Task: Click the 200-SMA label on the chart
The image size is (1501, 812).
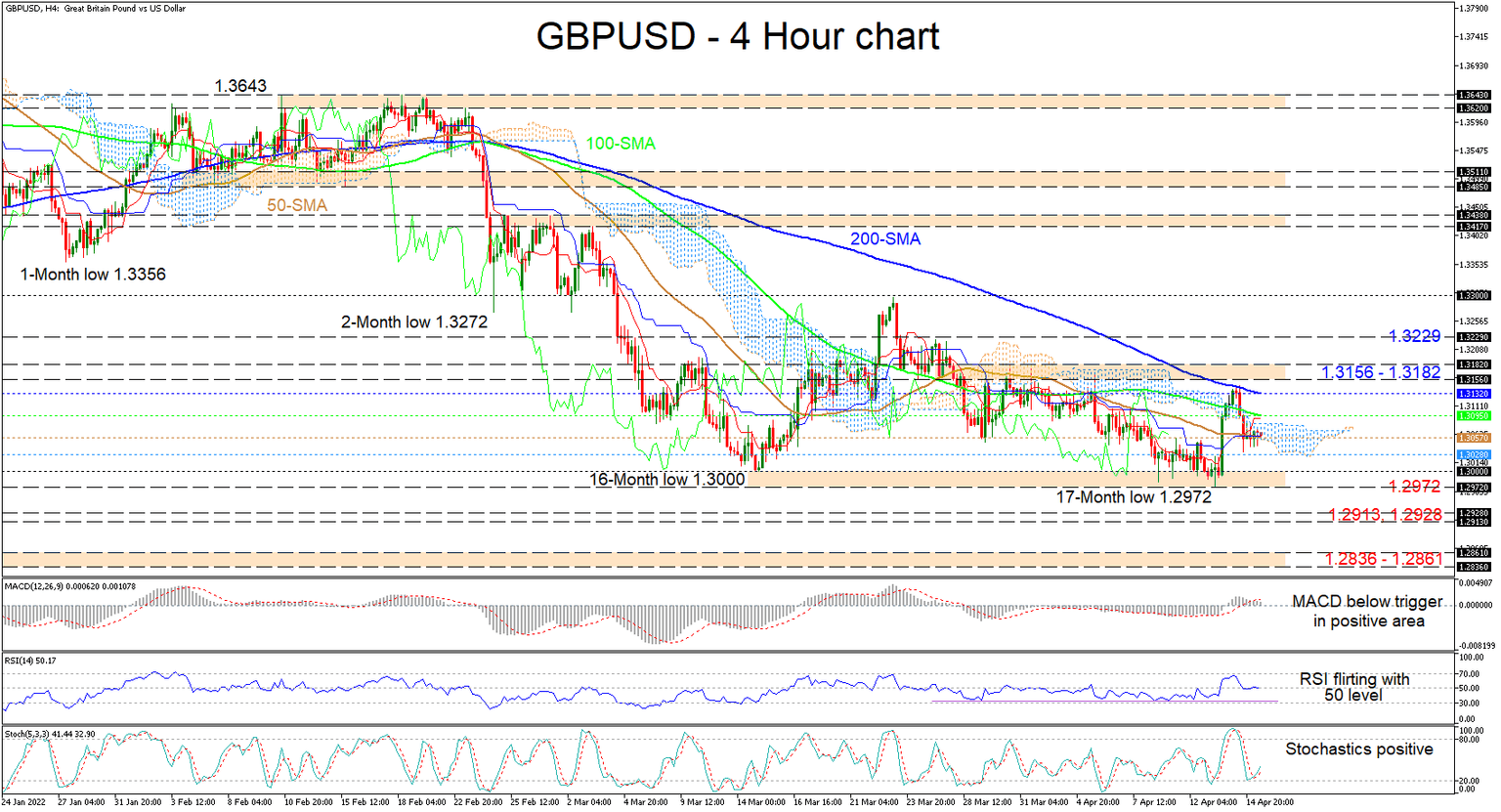Action: (x=885, y=238)
